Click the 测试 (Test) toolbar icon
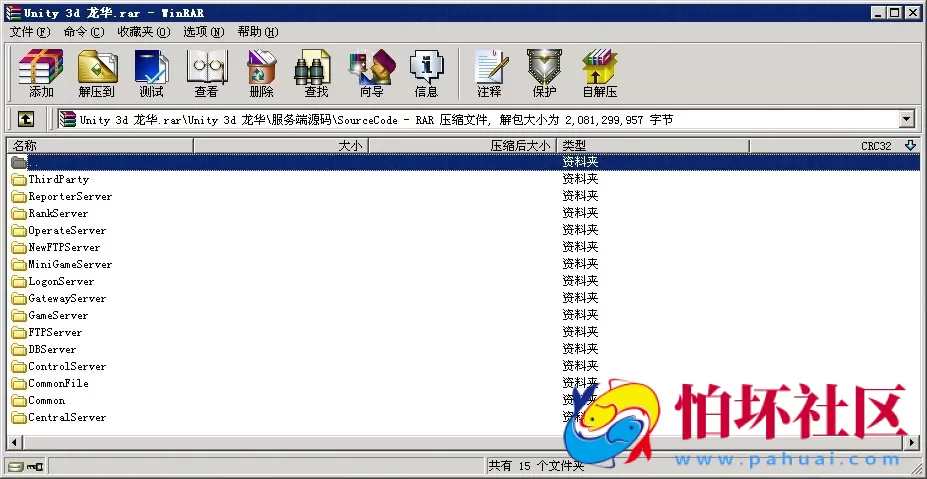Image resolution: width=927 pixels, height=479 pixels. coord(151,73)
